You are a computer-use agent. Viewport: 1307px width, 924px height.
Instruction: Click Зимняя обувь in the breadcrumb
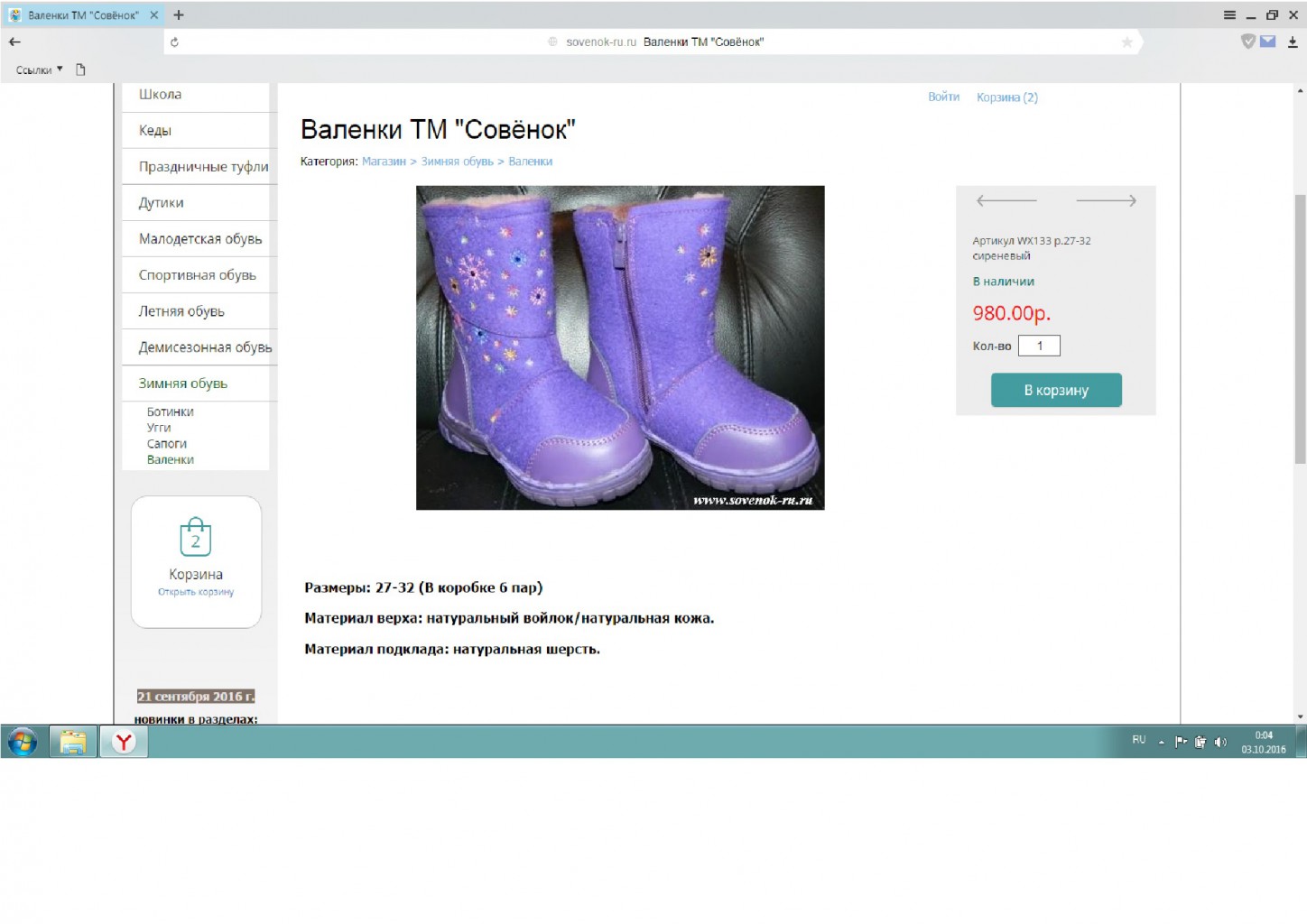(457, 162)
